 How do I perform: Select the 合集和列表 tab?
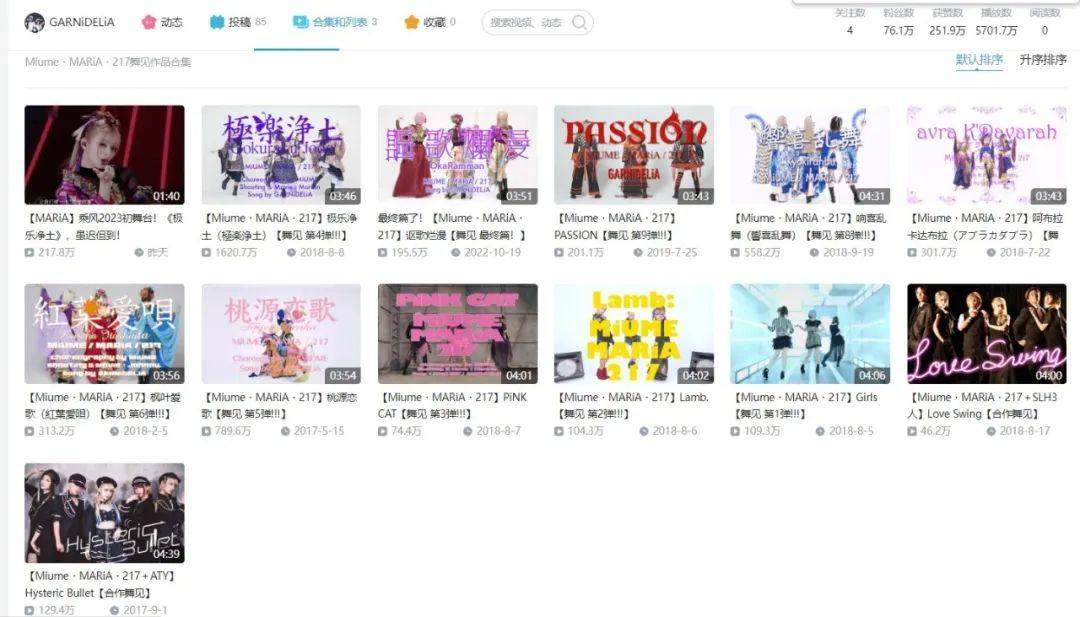pos(335,22)
